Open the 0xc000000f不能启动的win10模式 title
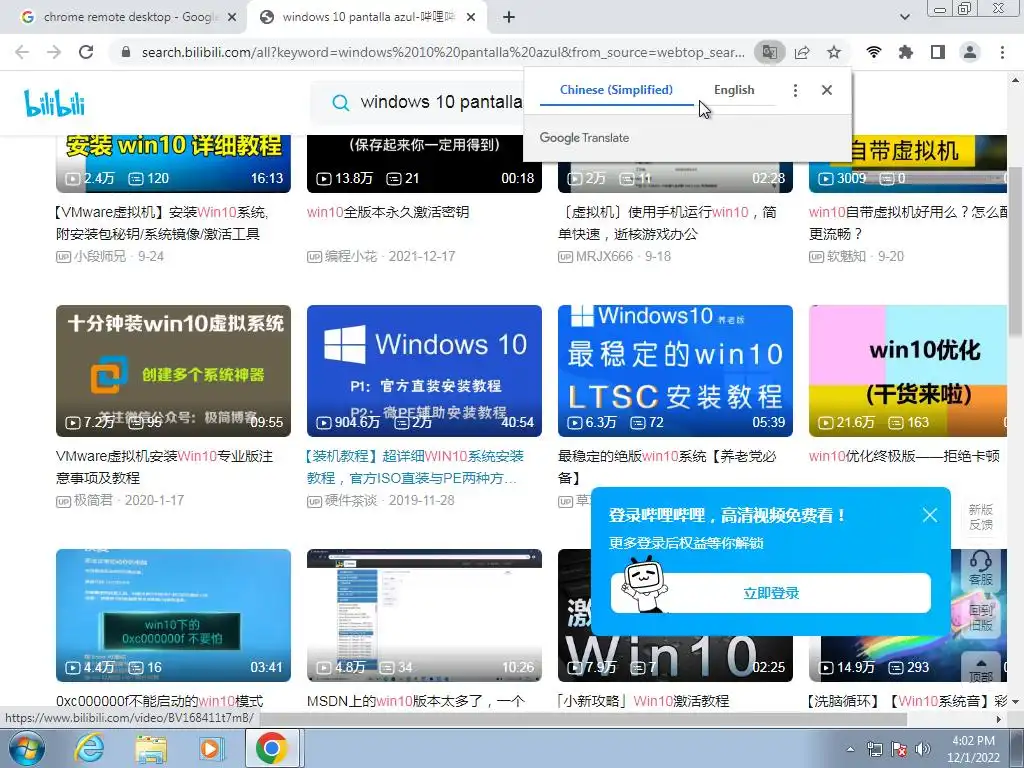 tap(159, 701)
